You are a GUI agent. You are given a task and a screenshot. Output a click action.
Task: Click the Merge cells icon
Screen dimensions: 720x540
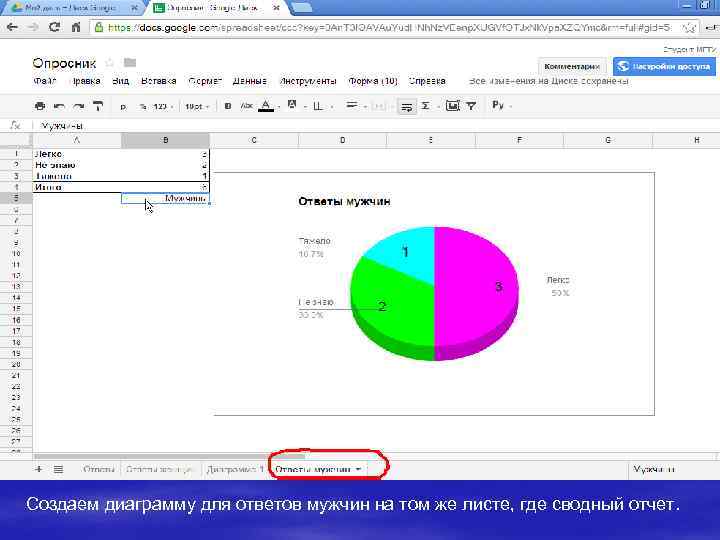(x=378, y=107)
